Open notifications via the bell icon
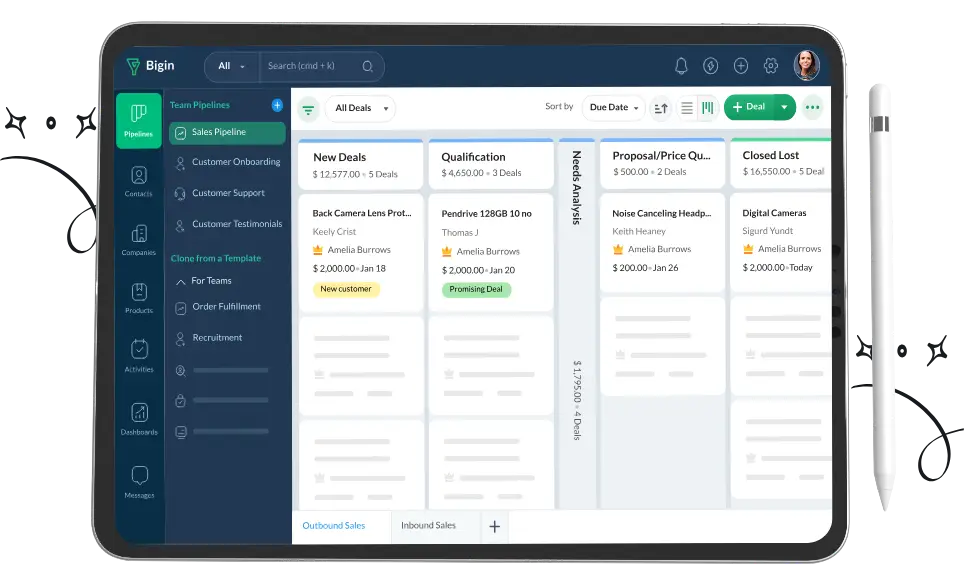Screen dimensions: 964x582 pyautogui.click(x=681, y=65)
